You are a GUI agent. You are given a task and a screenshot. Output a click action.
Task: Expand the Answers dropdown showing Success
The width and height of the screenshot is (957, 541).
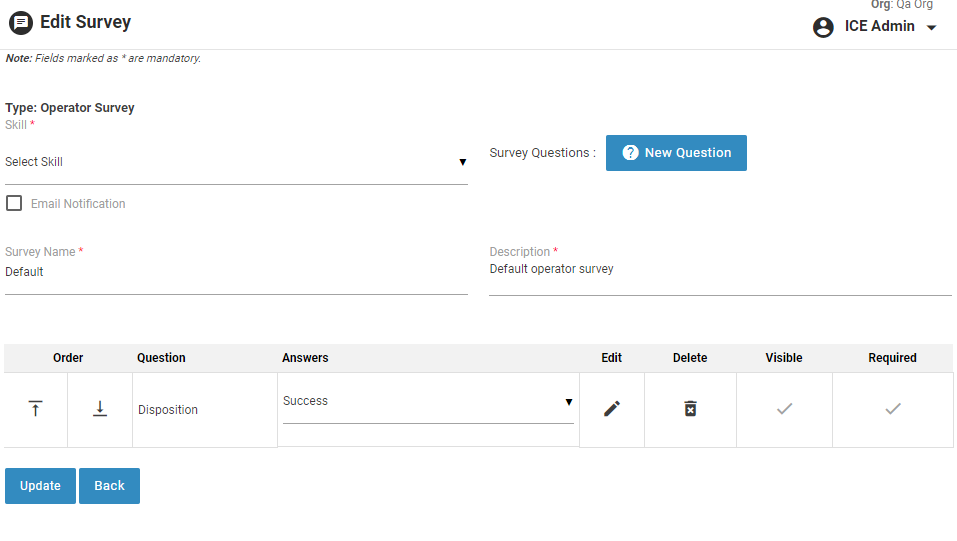tap(428, 402)
